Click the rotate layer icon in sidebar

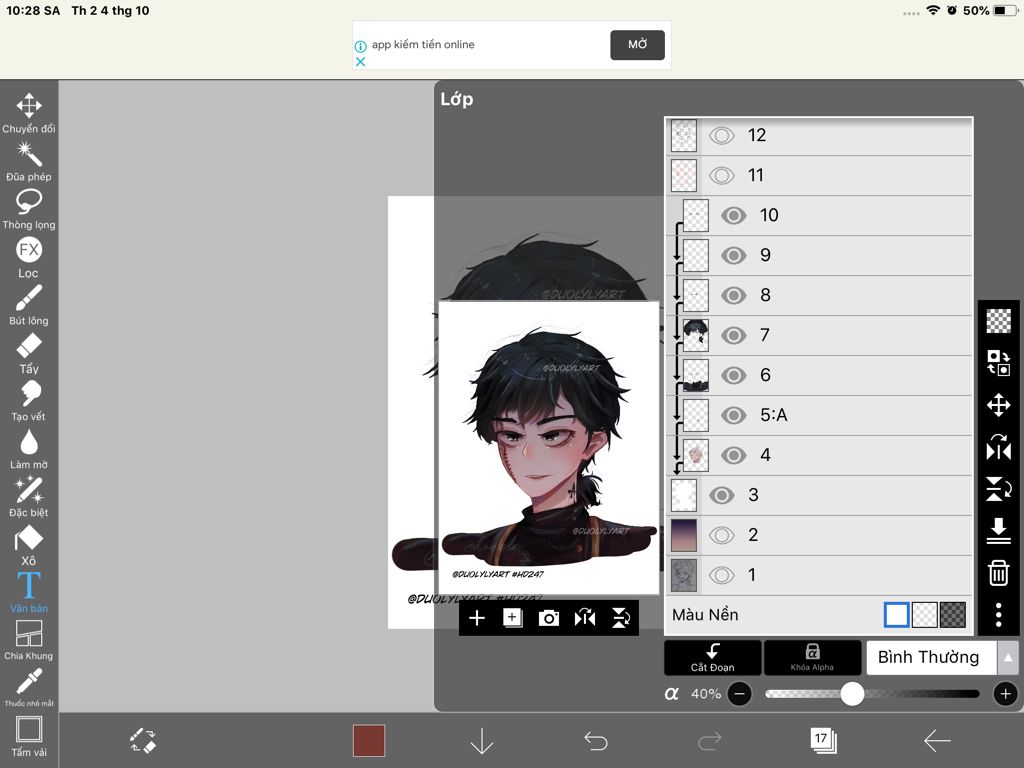[x=999, y=447]
